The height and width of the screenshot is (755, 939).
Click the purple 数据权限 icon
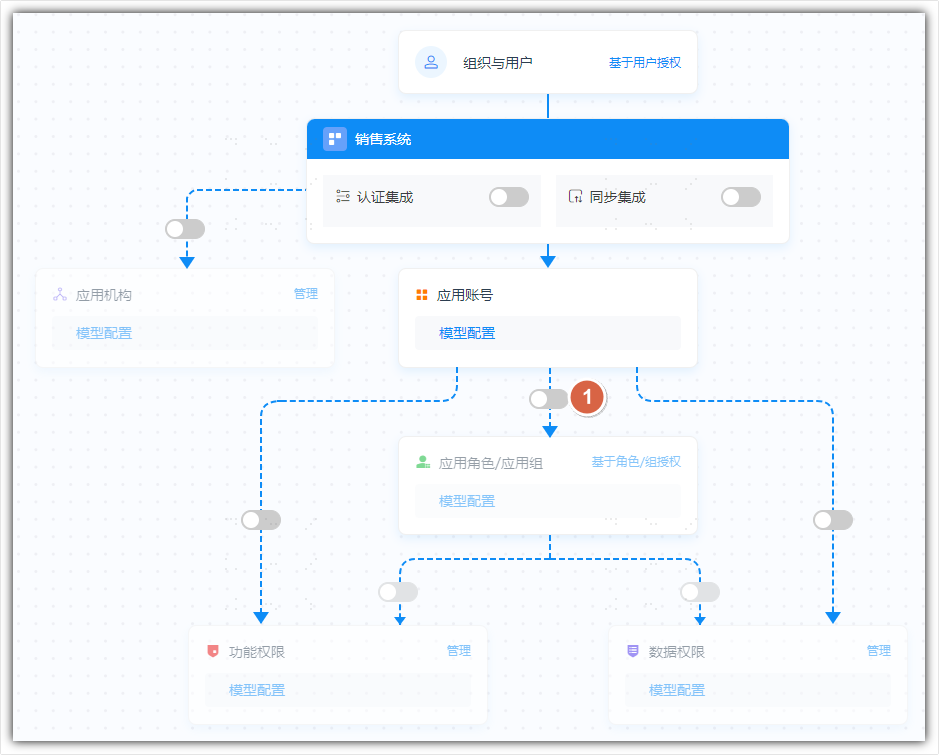pos(632,651)
